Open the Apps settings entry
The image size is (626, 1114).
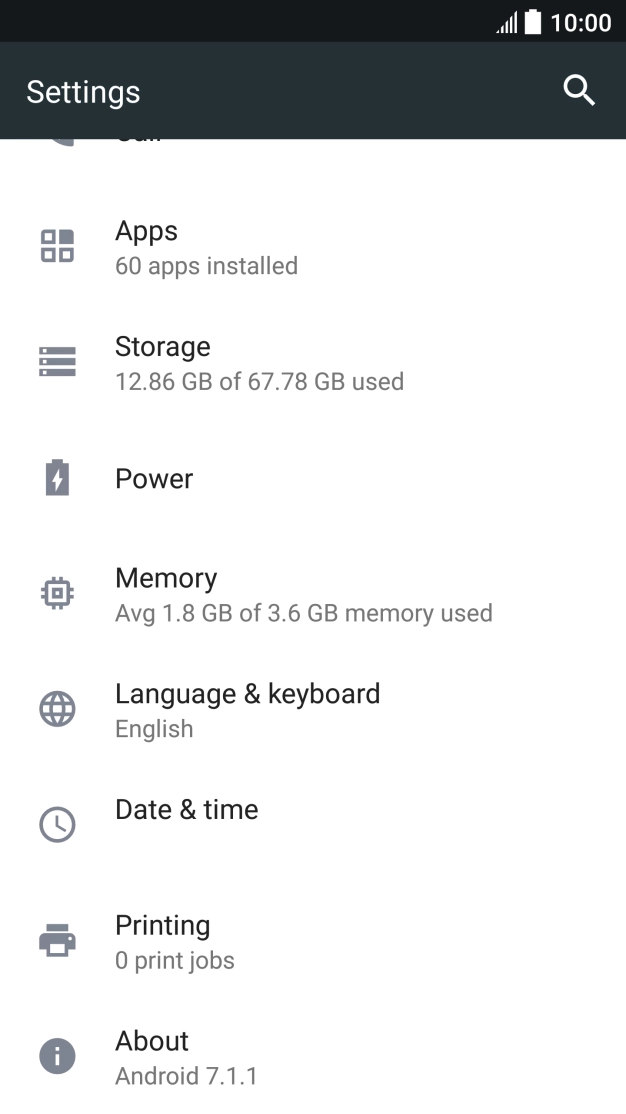[313, 247]
